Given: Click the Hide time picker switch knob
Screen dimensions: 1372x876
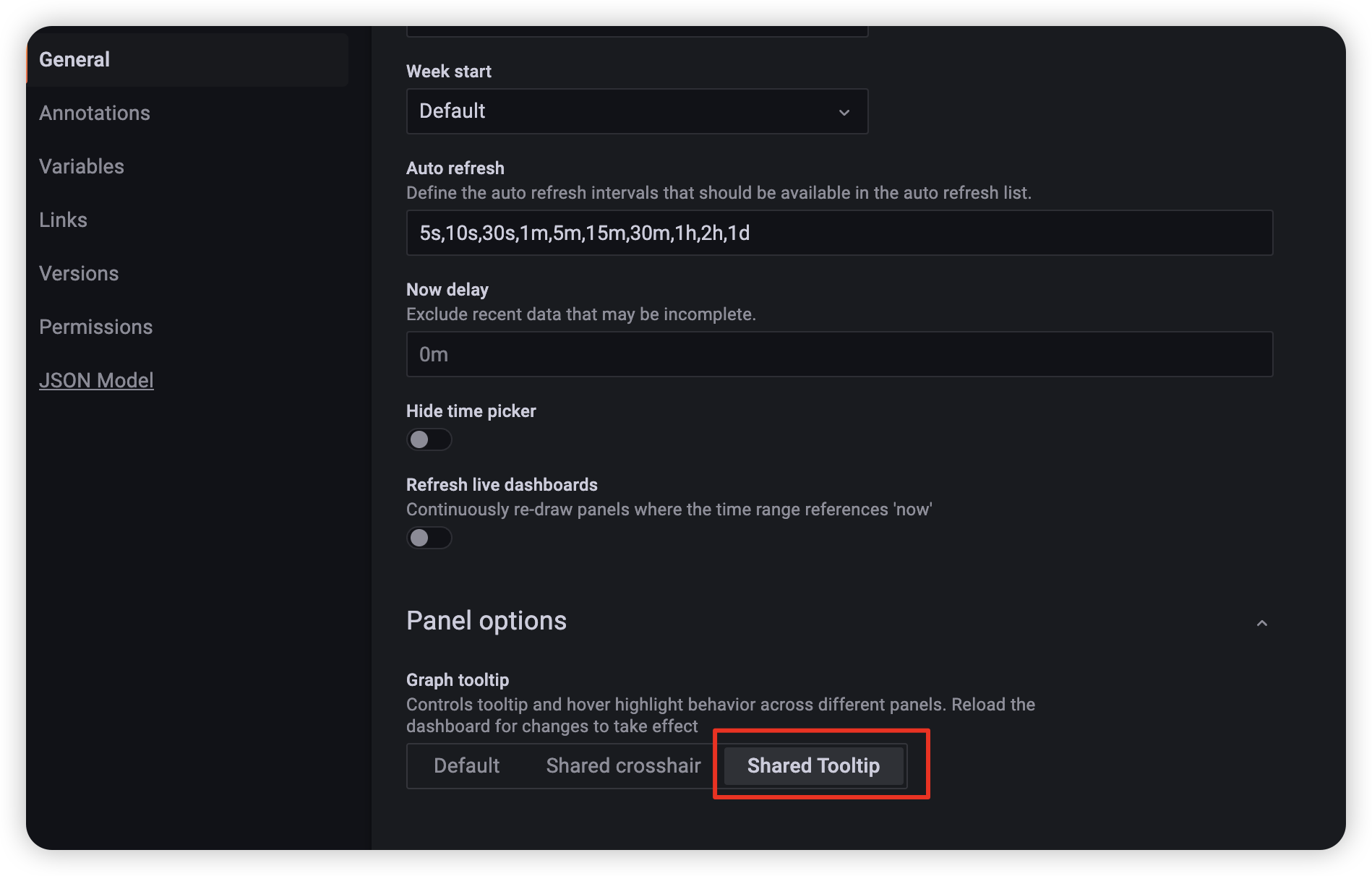Looking at the screenshot, I should pyautogui.click(x=421, y=439).
